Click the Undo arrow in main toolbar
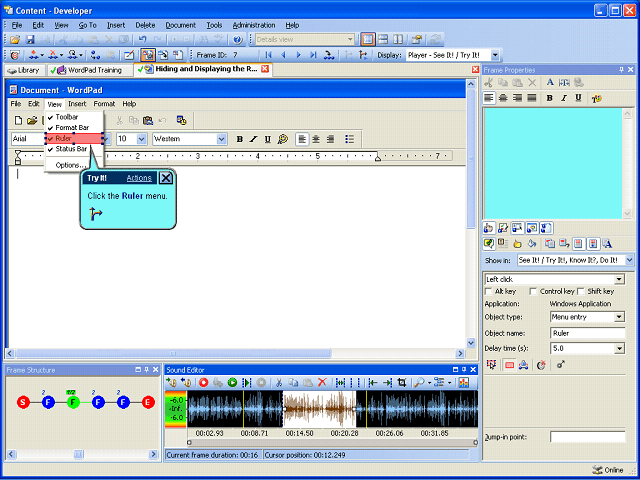The height and width of the screenshot is (480, 640). point(142,40)
